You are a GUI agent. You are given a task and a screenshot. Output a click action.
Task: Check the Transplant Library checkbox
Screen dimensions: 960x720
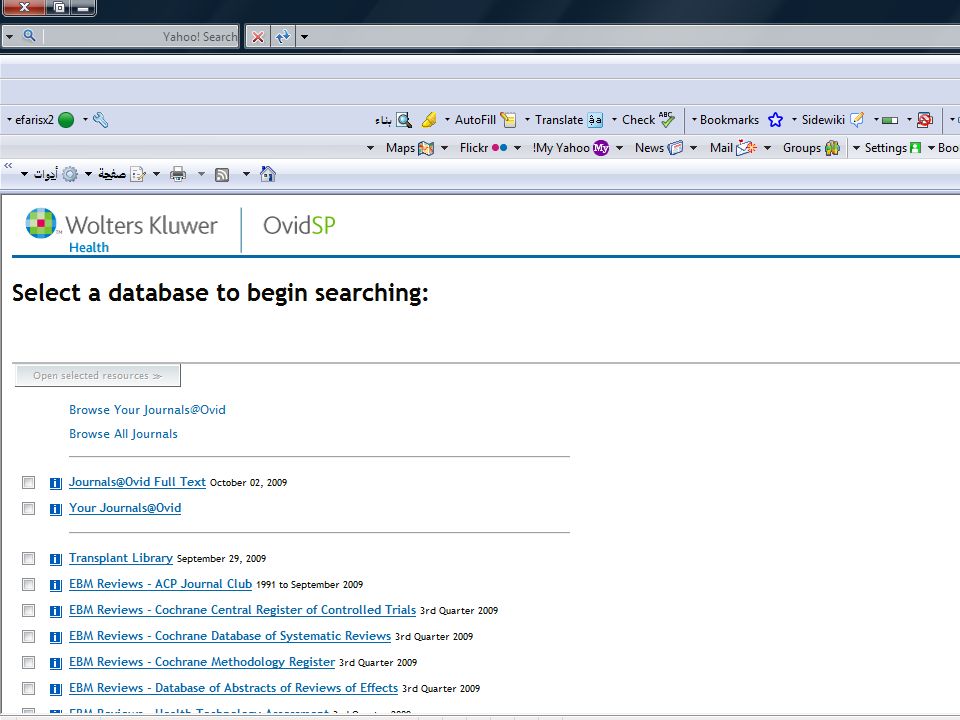tap(28, 558)
